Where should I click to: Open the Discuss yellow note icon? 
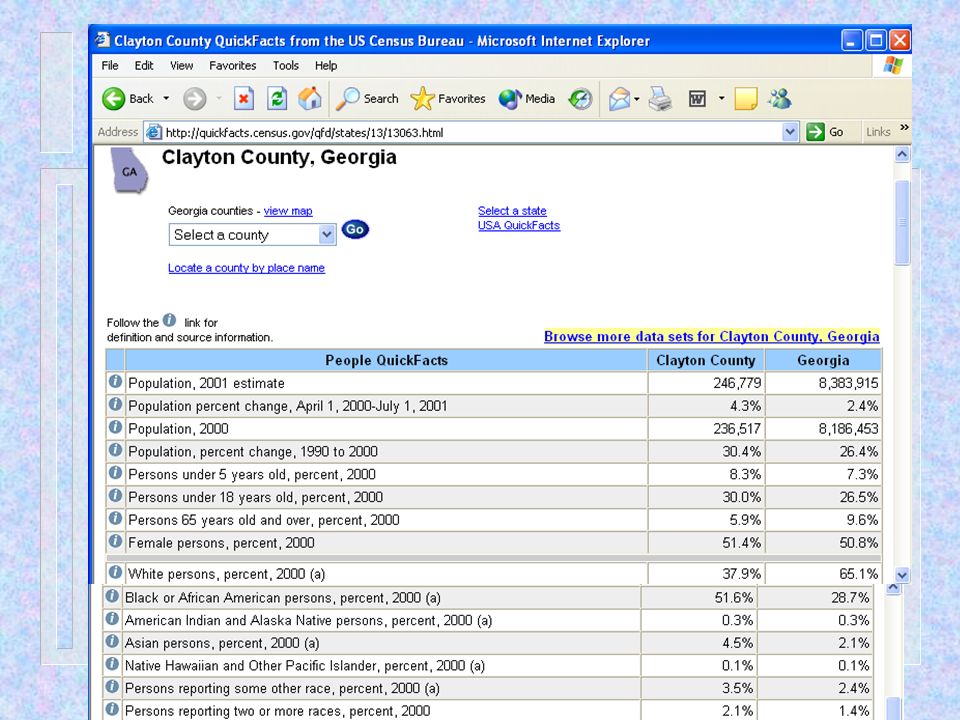[x=746, y=99]
